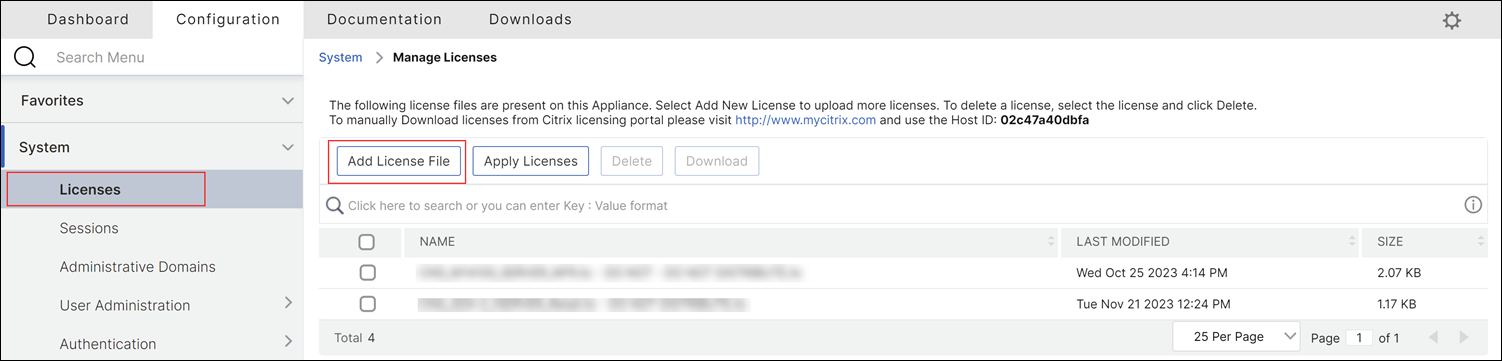This screenshot has width=1502, height=361.
Task: Click the Add License File button
Action: click(399, 161)
